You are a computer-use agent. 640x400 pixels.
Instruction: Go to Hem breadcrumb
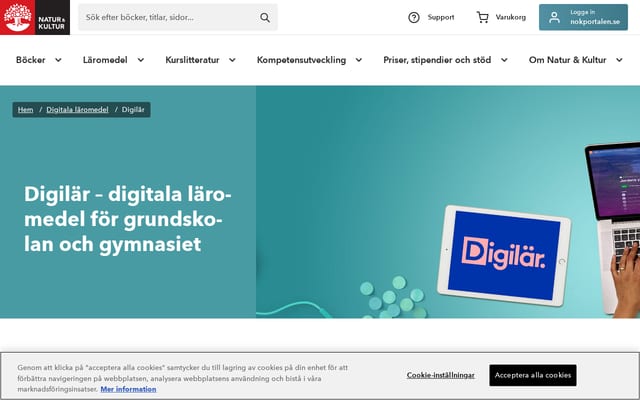pyautogui.click(x=25, y=109)
